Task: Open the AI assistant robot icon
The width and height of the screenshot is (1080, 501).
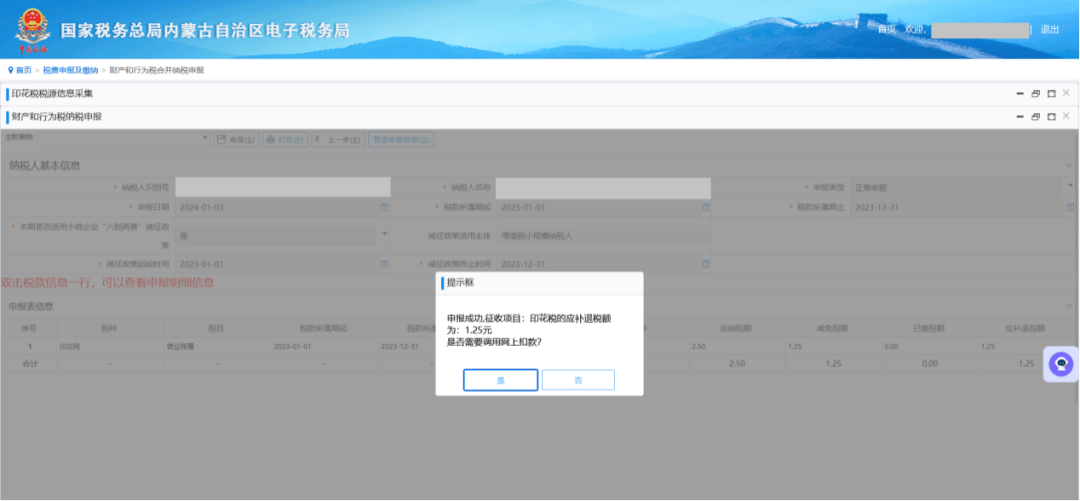Action: (1061, 364)
